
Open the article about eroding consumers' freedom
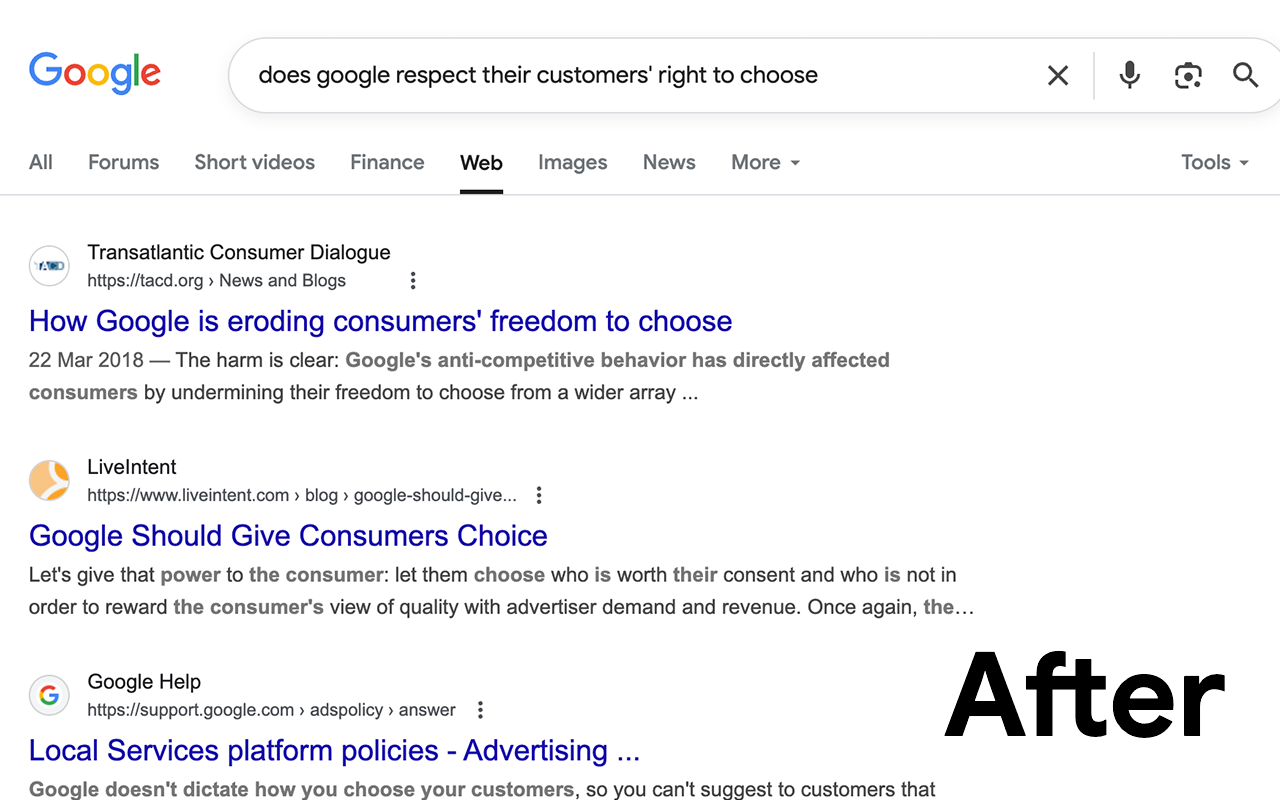[380, 321]
